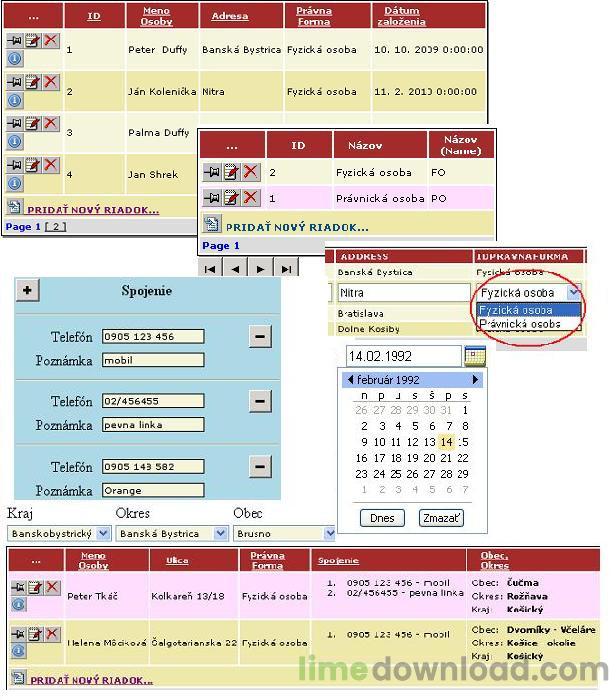Click the Poznámka field containing mobil

153,360
